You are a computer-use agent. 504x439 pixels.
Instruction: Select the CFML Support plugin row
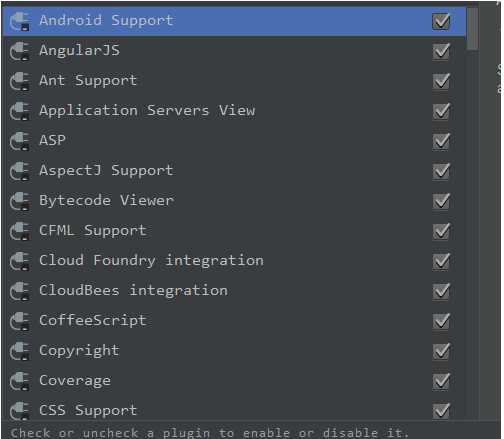pos(234,231)
